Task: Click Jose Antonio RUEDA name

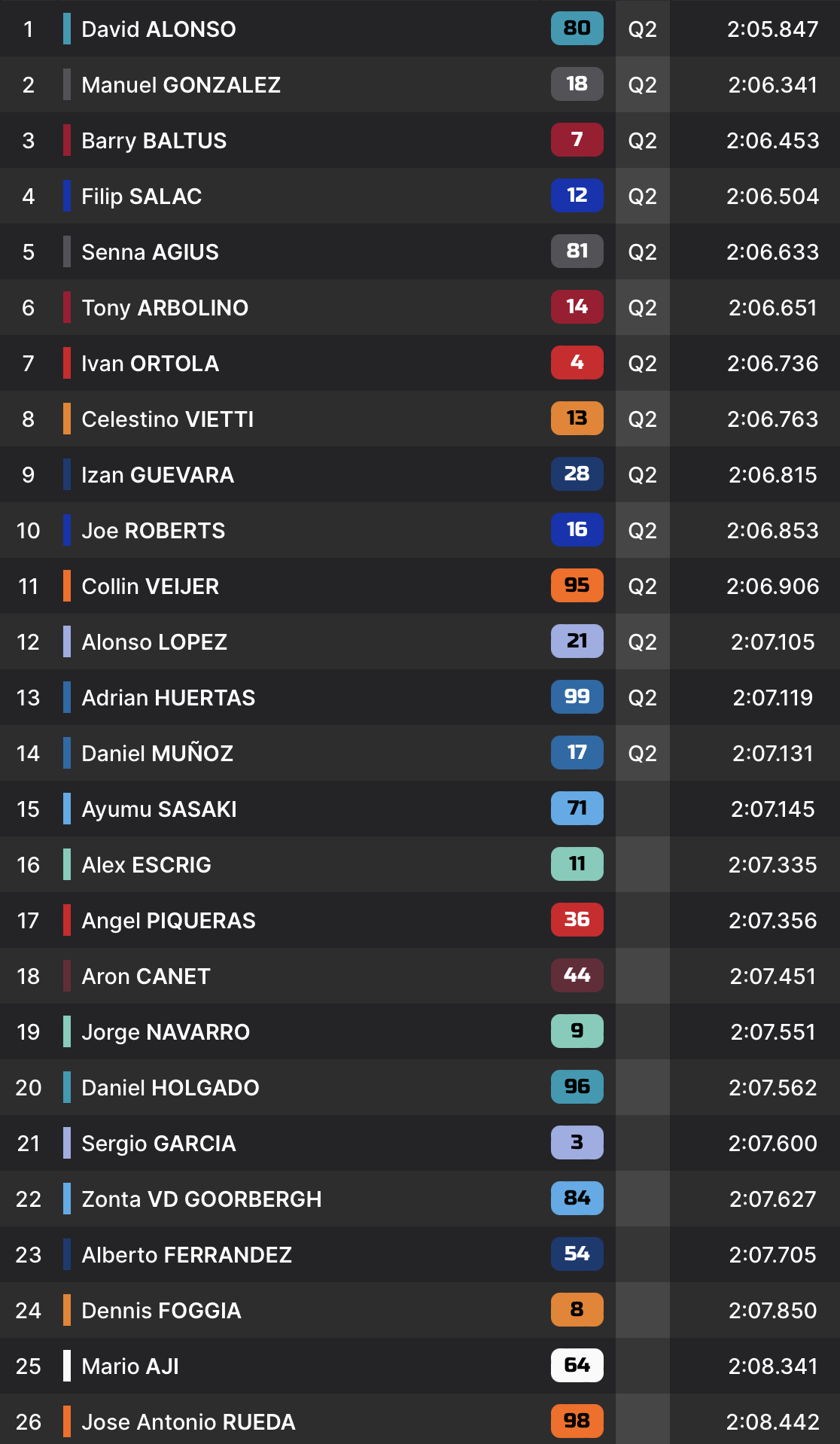Action: click(188, 1422)
